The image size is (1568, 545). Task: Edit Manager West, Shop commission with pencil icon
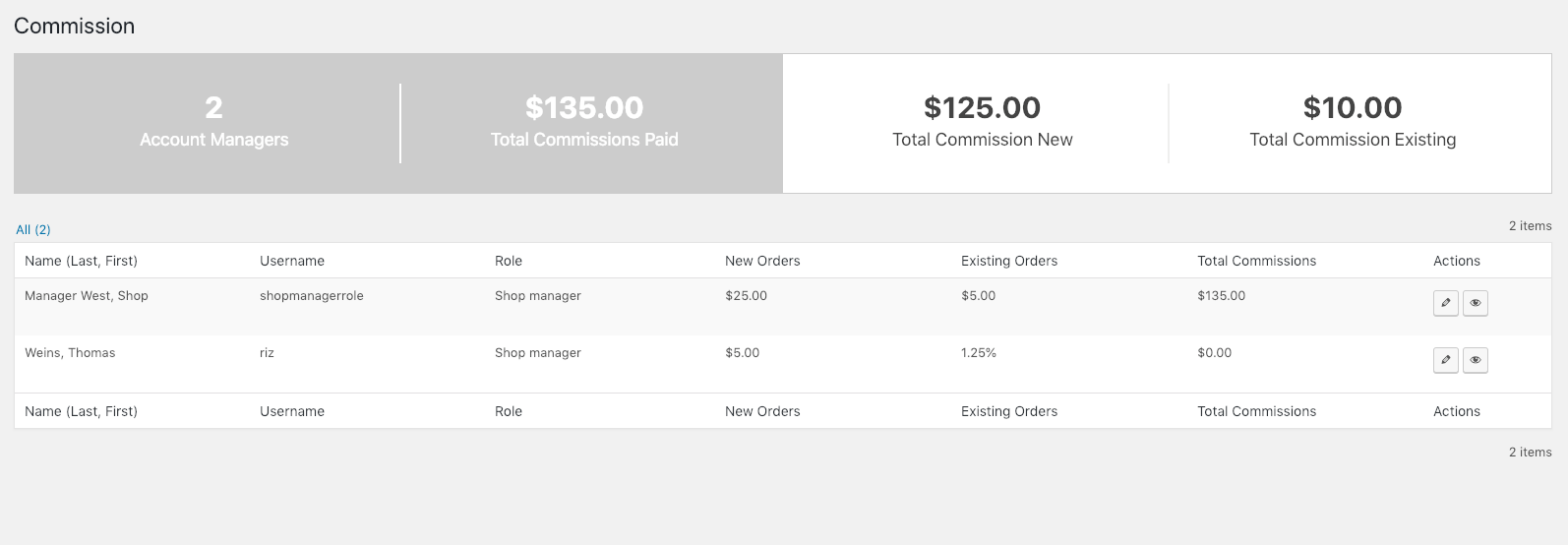tap(1445, 303)
